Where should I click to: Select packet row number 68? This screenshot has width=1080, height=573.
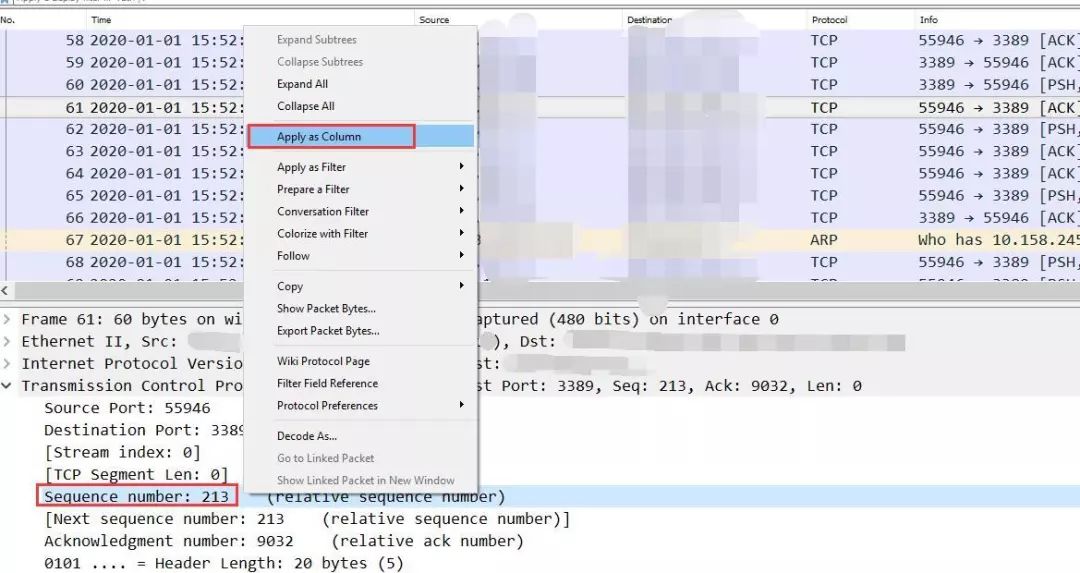540,262
